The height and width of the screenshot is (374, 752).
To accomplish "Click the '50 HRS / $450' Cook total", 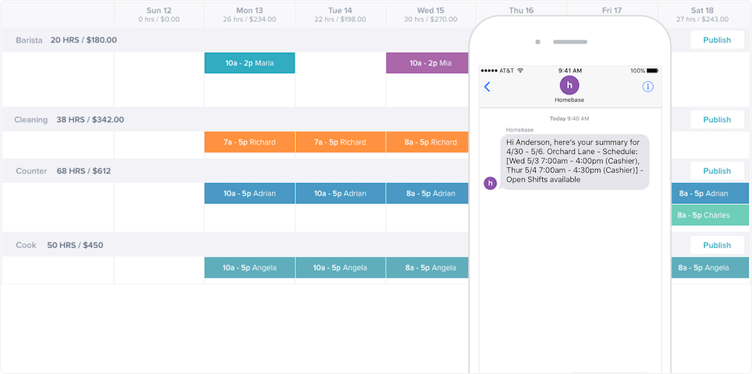I will 75,245.
